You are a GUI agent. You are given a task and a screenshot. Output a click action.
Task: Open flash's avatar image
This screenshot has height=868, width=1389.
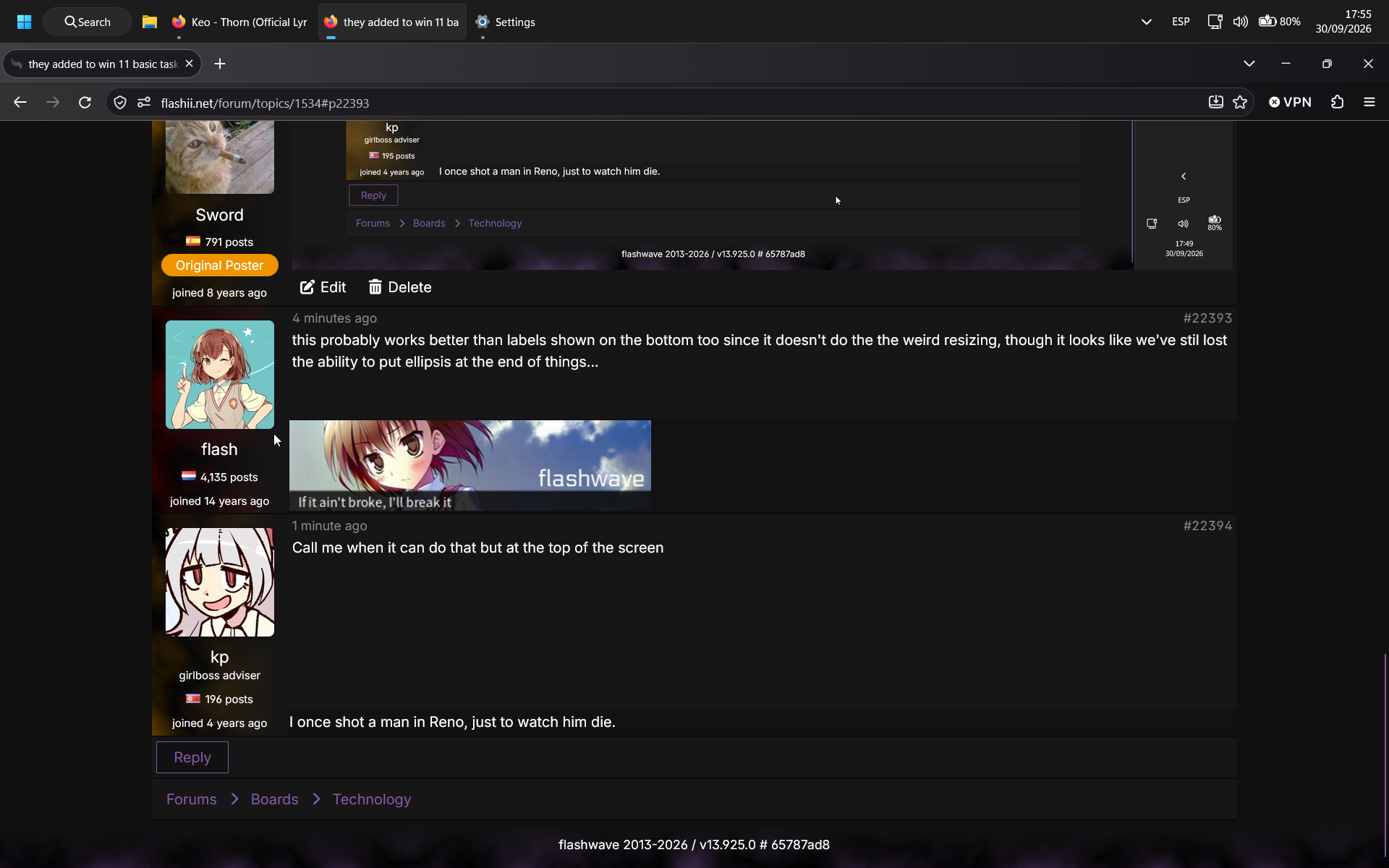[220, 375]
